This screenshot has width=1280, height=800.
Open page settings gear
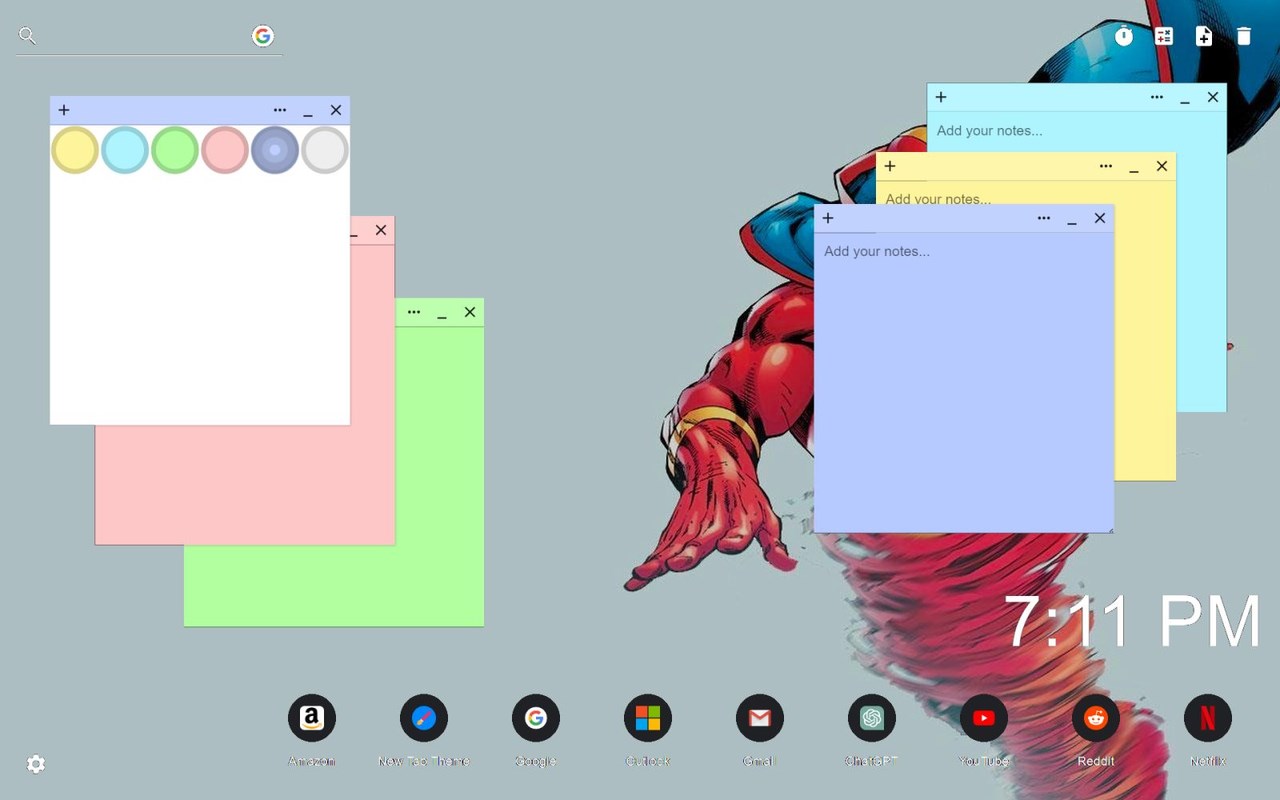pos(36,764)
